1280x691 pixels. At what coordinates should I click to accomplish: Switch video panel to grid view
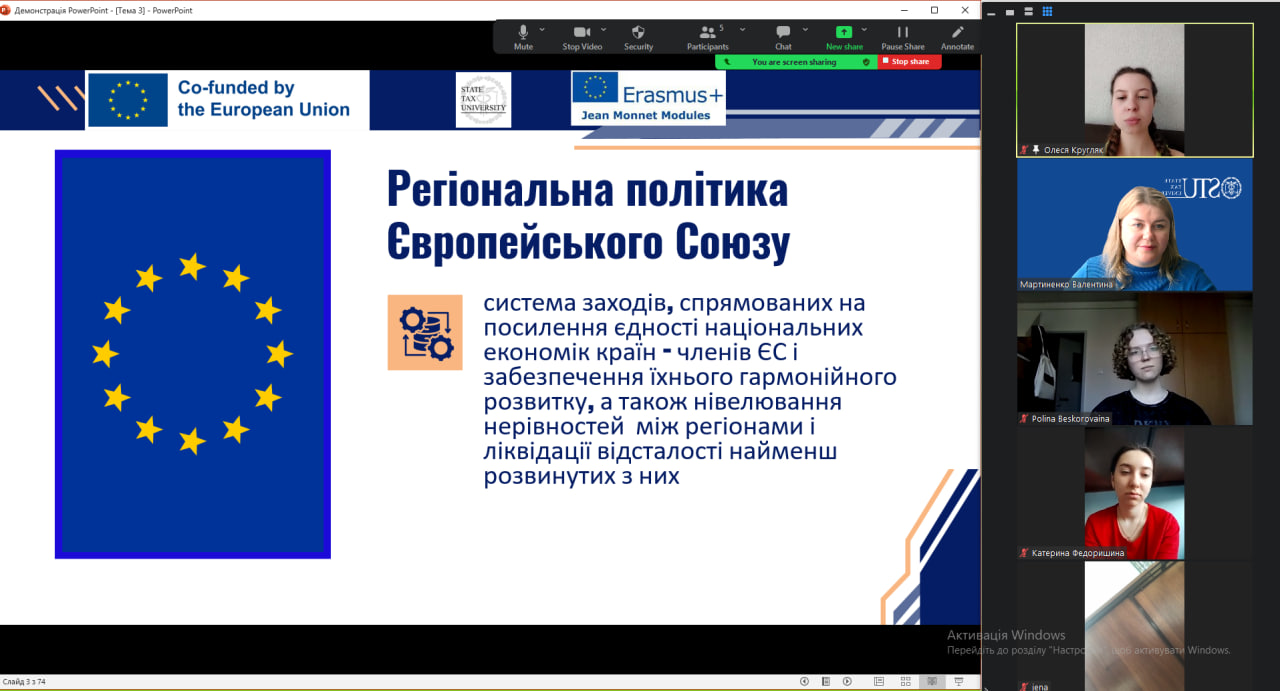coord(1048,11)
